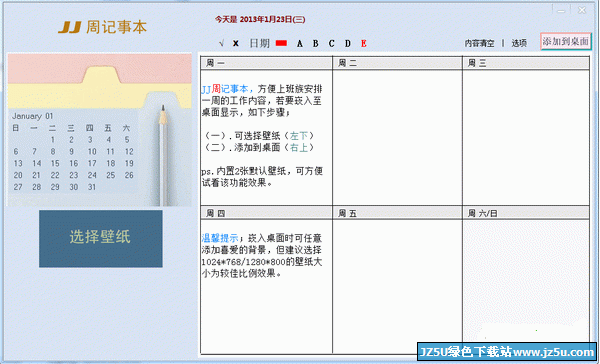Click the 左下 green text
Viewport: 600px width, 364px height.
(x=299, y=136)
